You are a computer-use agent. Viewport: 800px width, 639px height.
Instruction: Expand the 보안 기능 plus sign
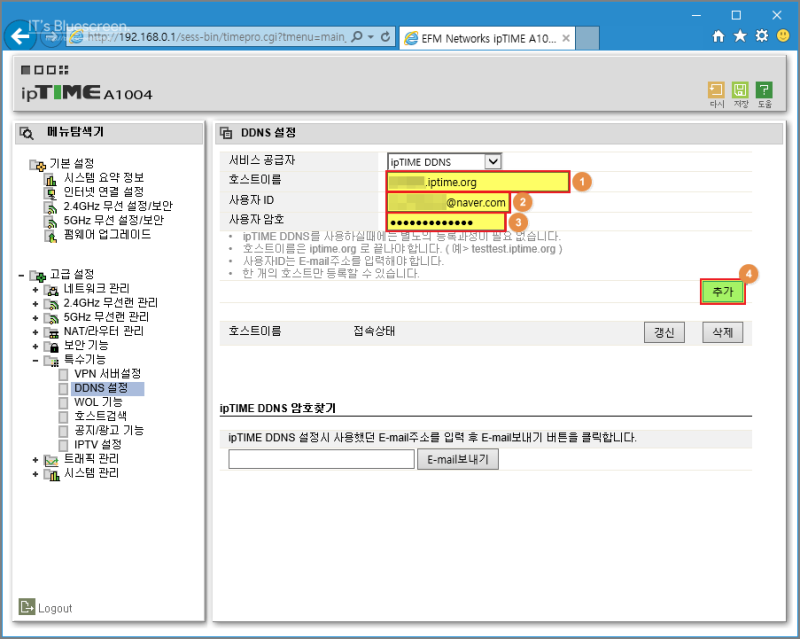pyautogui.click(x=35, y=347)
